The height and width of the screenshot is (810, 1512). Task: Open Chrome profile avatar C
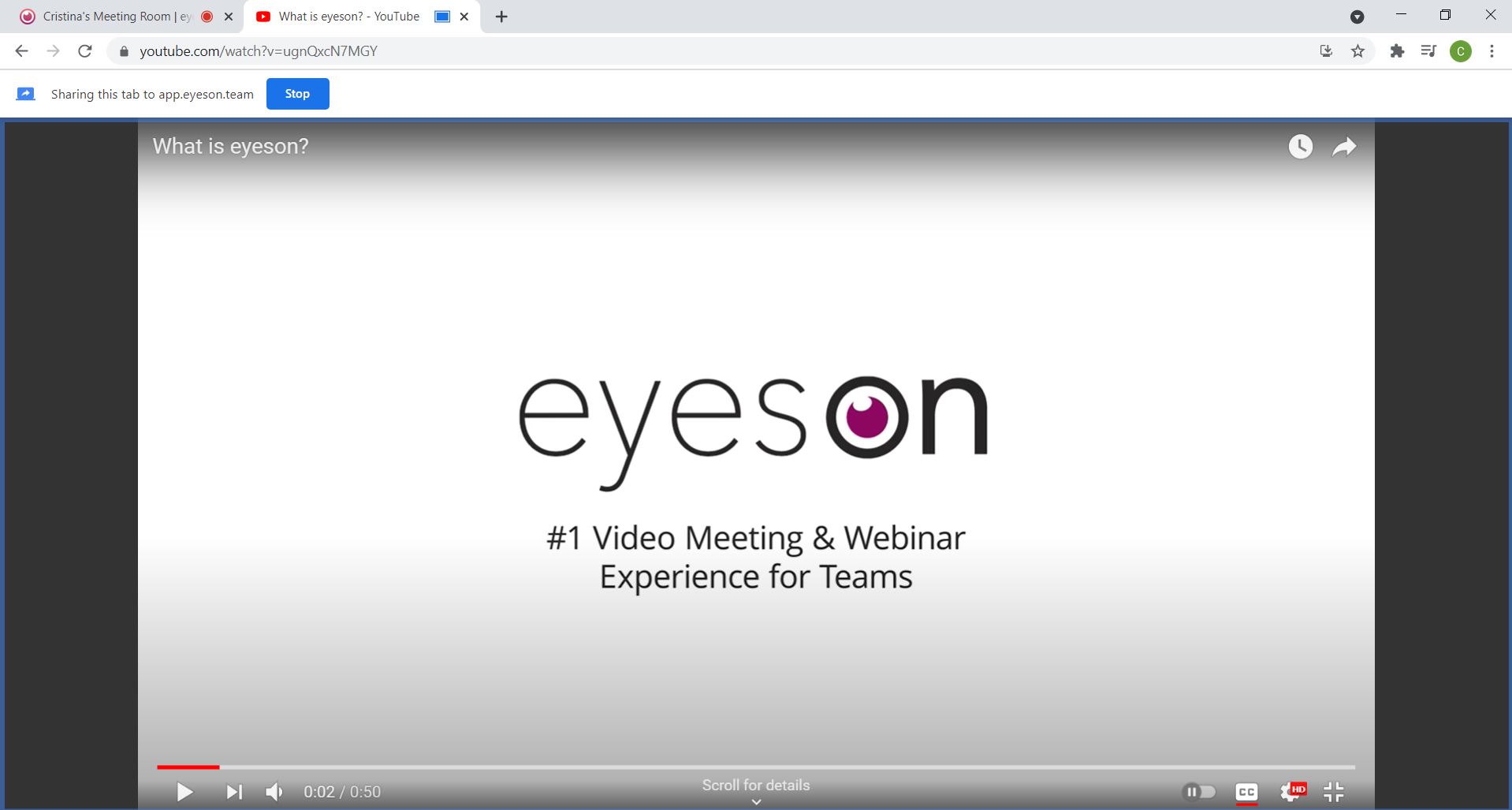(x=1461, y=51)
